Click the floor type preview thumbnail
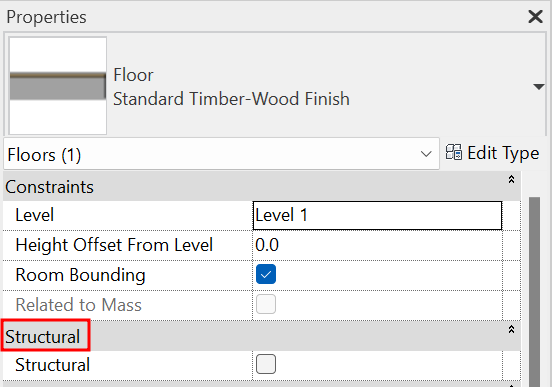552x387 pixels. 58,86
